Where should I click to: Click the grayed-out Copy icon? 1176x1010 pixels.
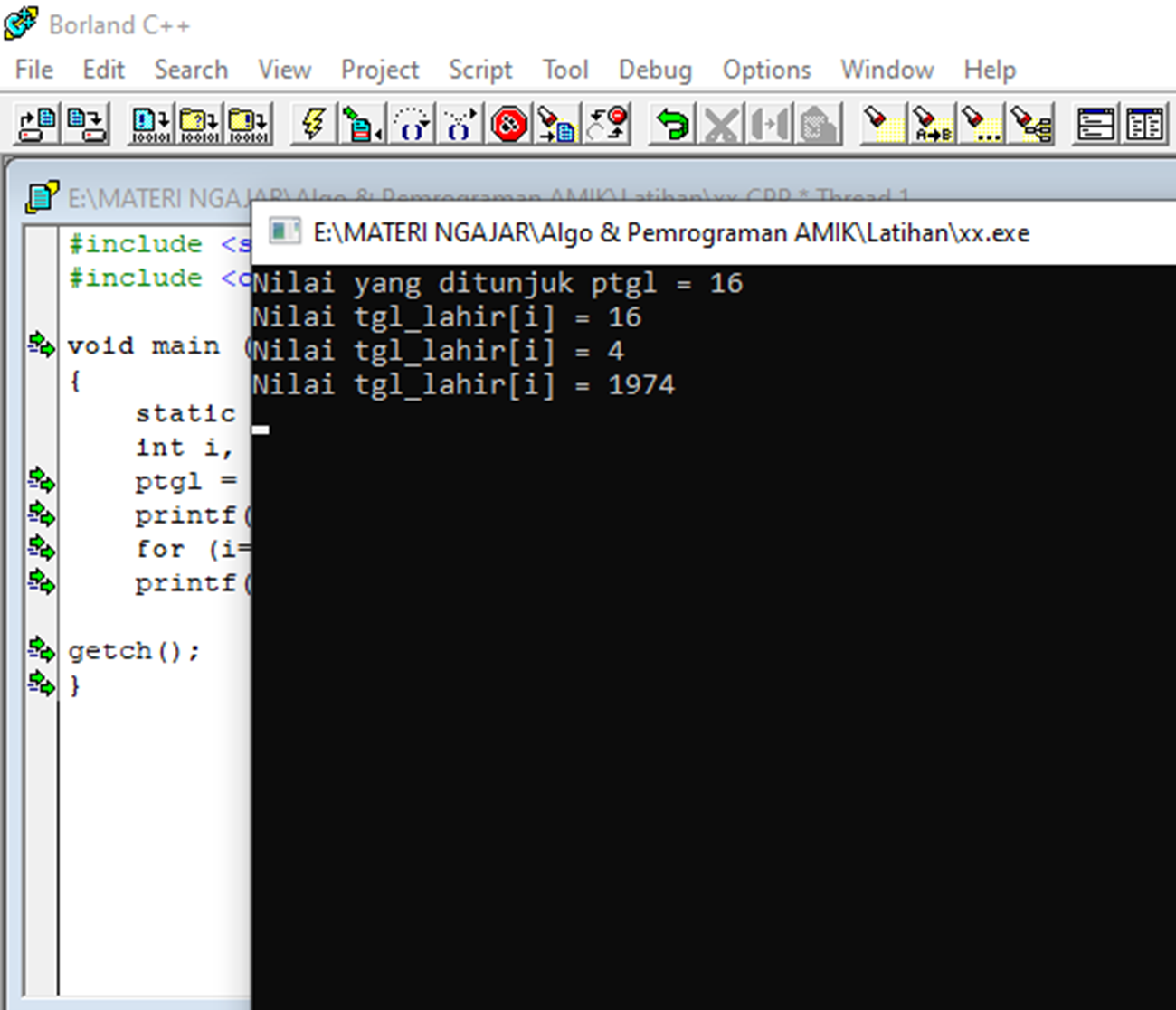tap(770, 124)
